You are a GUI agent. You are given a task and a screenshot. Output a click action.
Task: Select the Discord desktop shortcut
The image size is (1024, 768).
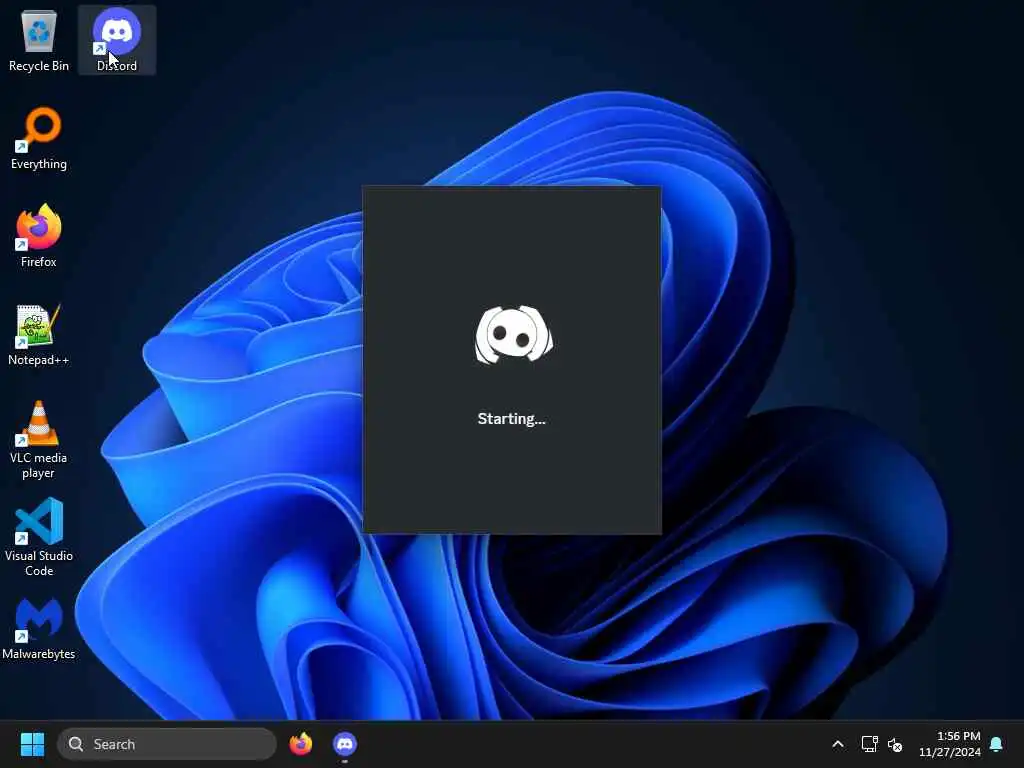[x=117, y=40]
